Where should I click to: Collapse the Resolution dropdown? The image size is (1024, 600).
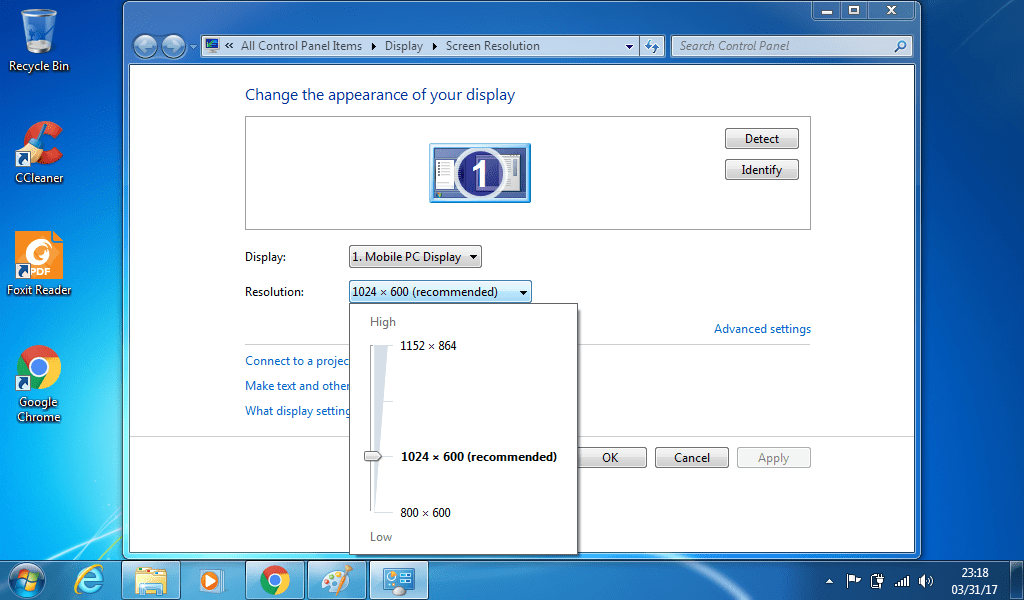(x=440, y=292)
